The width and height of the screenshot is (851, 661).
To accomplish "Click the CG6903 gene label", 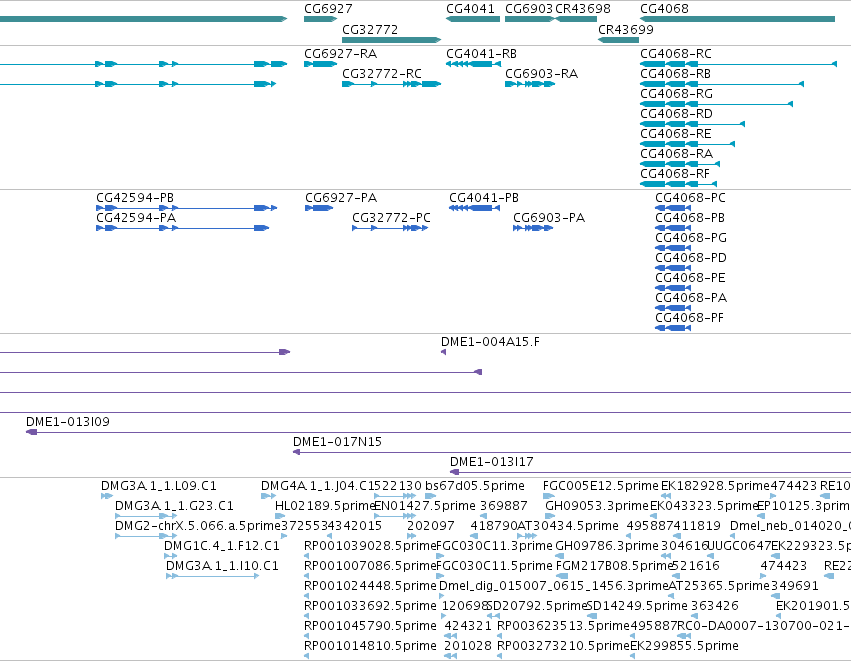I will [529, 9].
